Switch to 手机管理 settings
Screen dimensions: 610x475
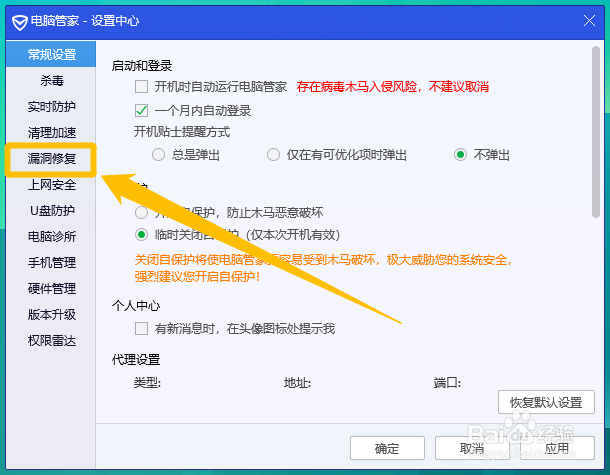(x=51, y=263)
